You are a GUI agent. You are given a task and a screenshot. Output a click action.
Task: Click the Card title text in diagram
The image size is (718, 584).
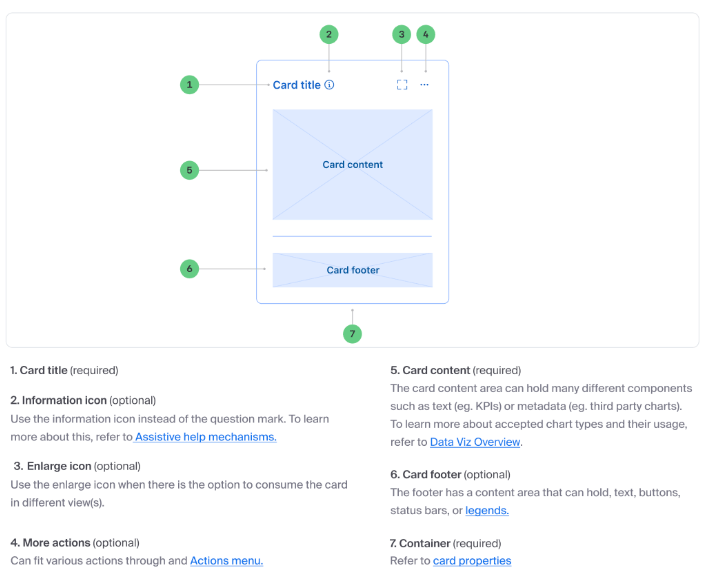296,85
